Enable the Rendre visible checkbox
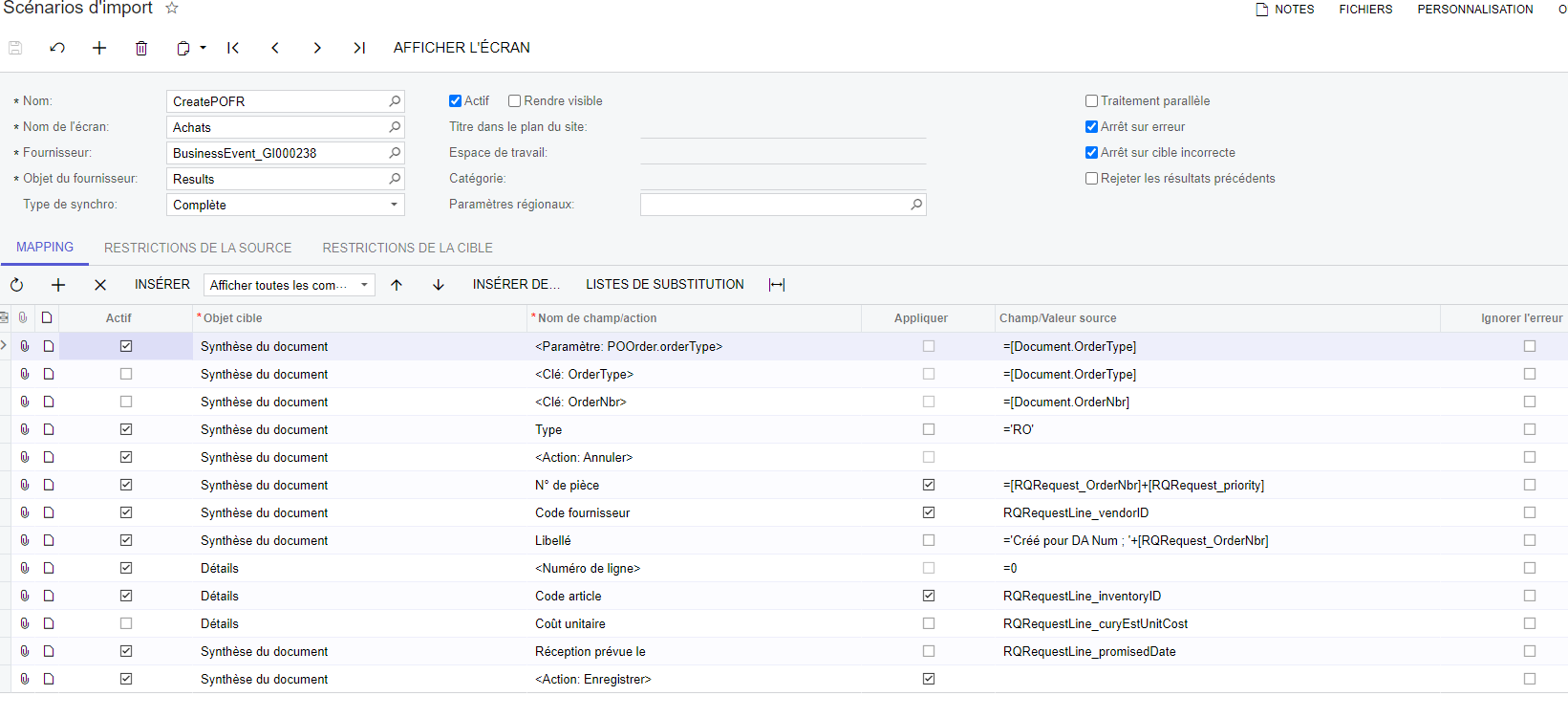Screen dimensions: 1568x718 [515, 101]
